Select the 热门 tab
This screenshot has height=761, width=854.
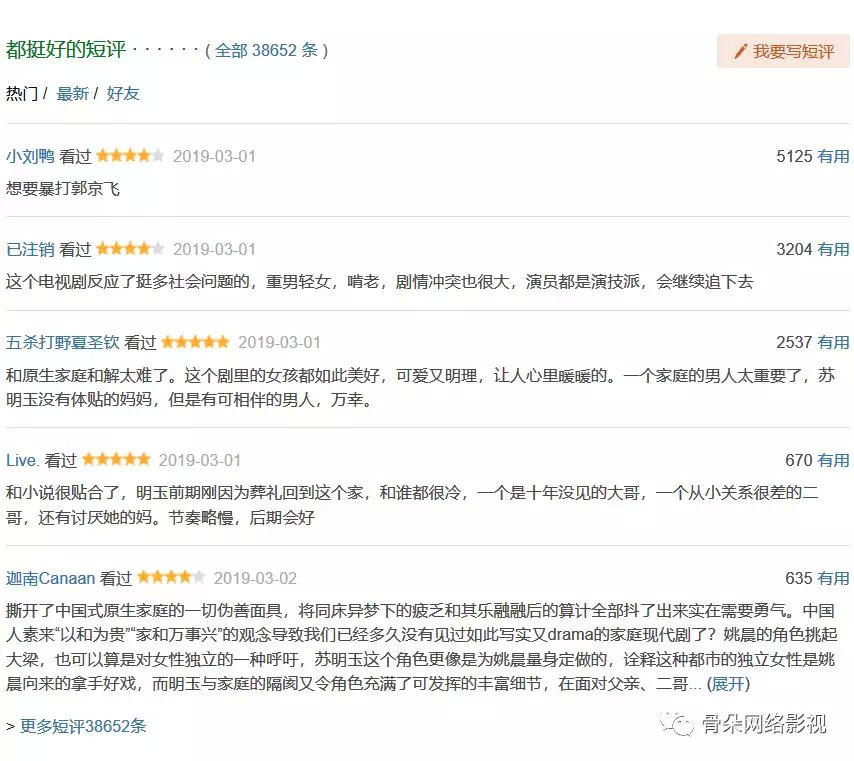(x=22, y=93)
